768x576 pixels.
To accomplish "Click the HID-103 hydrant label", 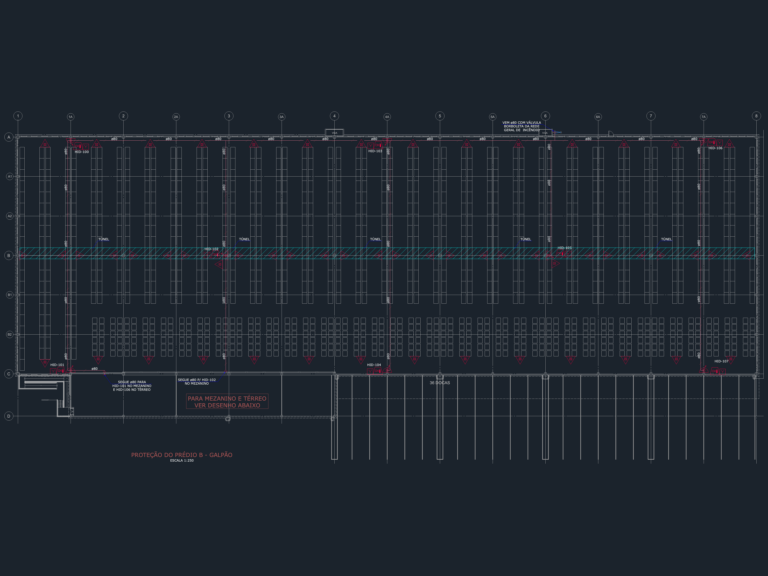I will [x=375, y=152].
